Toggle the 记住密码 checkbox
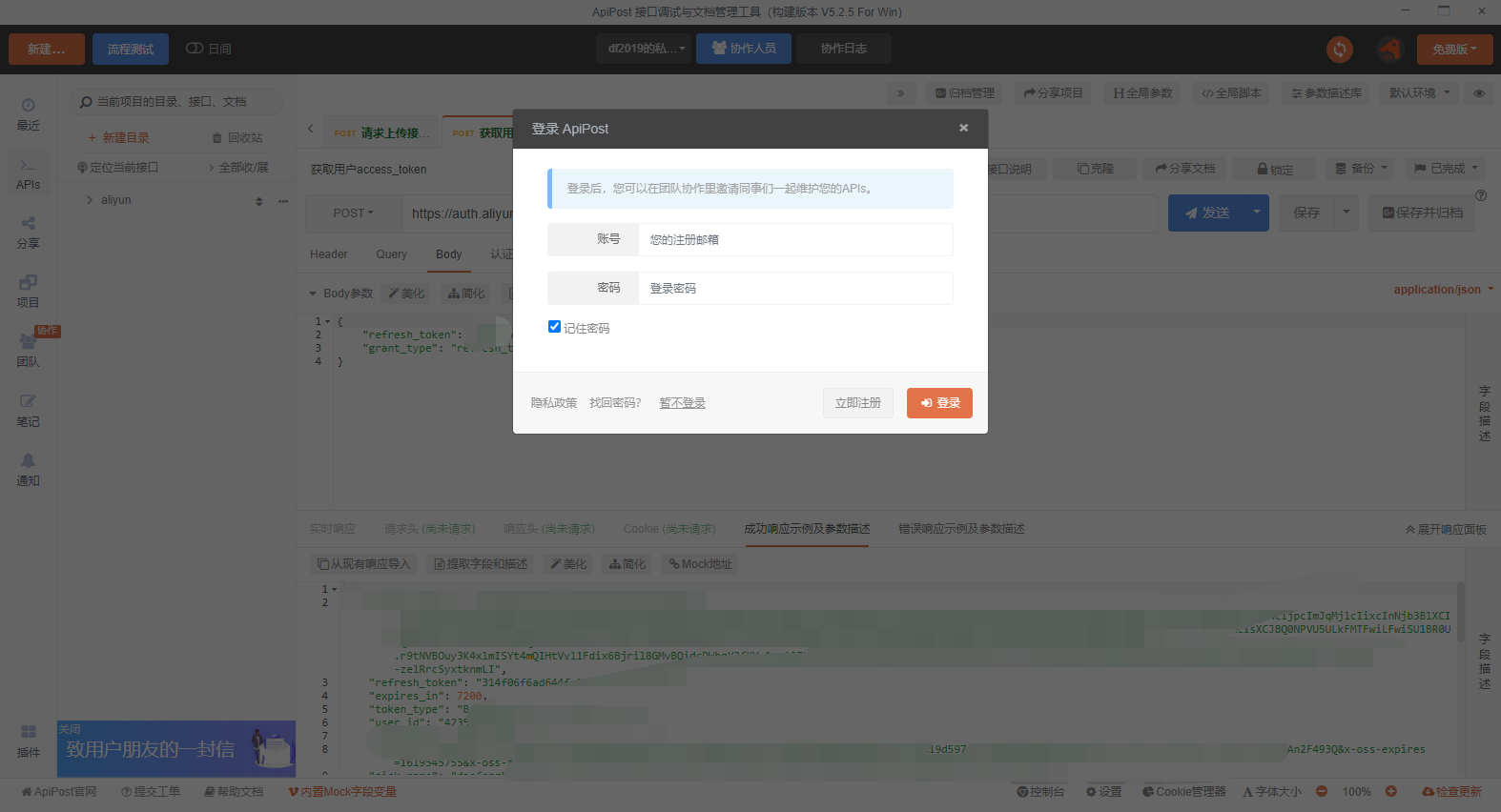Screen dimensions: 1501x812 tap(554, 327)
